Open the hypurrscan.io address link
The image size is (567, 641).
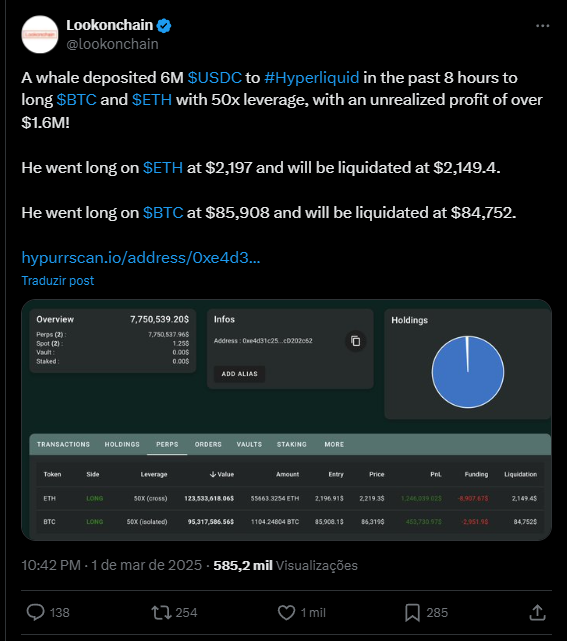[x=141, y=258]
